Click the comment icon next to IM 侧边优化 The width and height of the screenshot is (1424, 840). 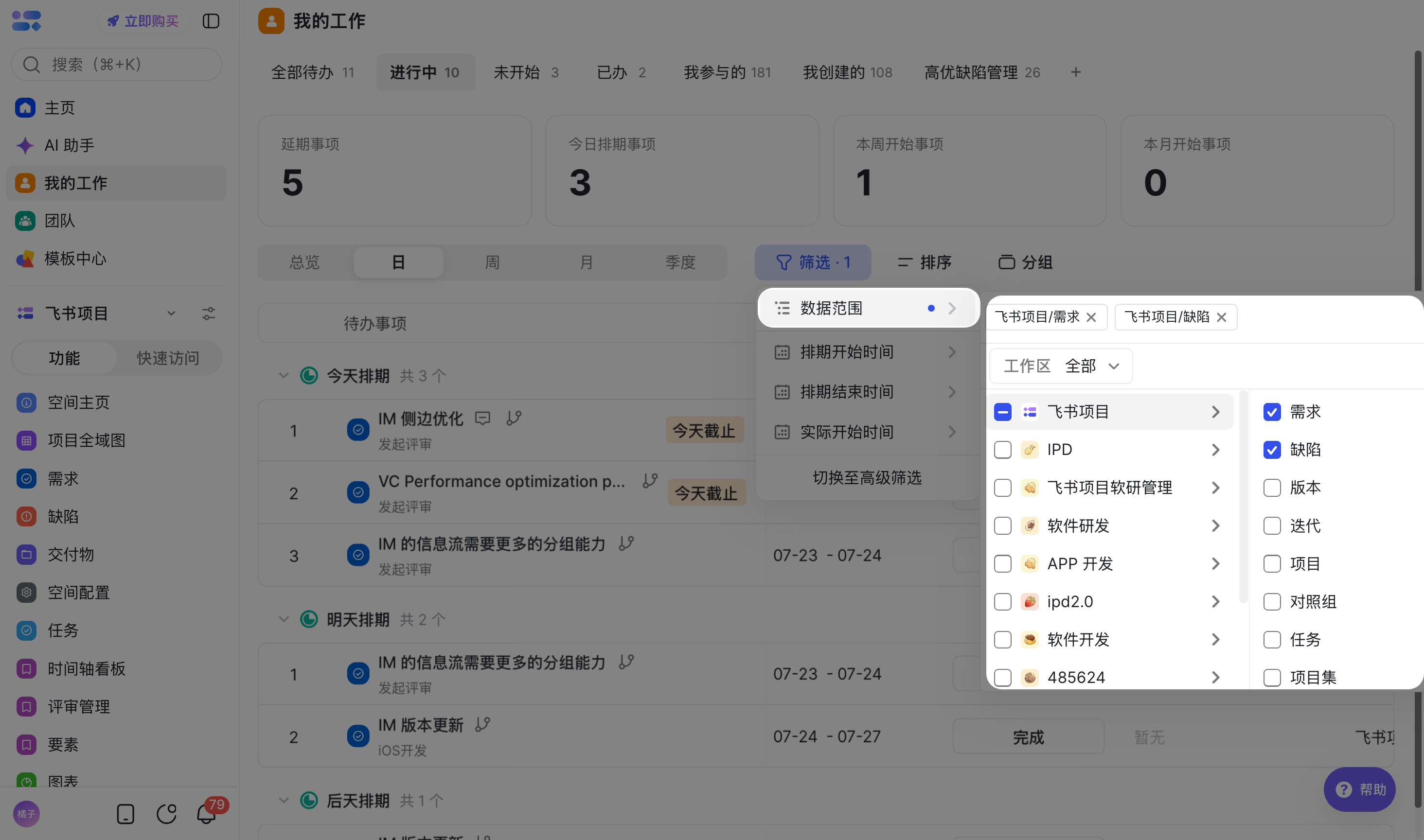[x=482, y=419]
